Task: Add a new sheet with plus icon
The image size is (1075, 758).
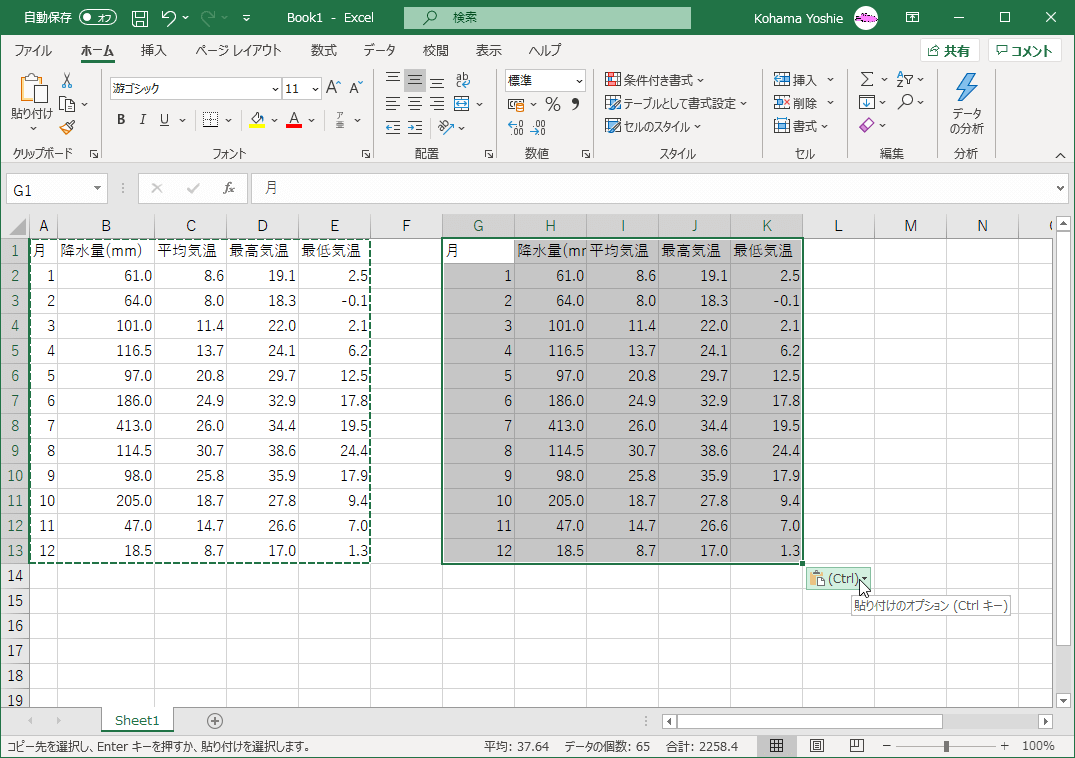Action: (214, 721)
